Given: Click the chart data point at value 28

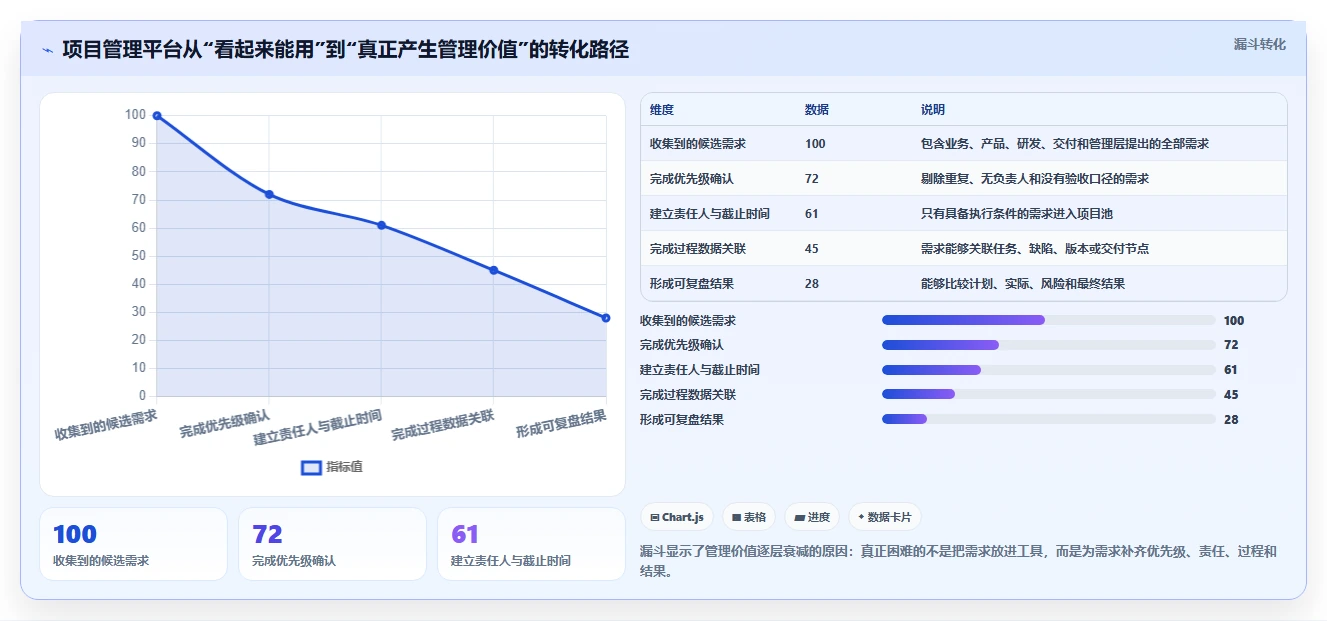Looking at the screenshot, I should (x=606, y=318).
